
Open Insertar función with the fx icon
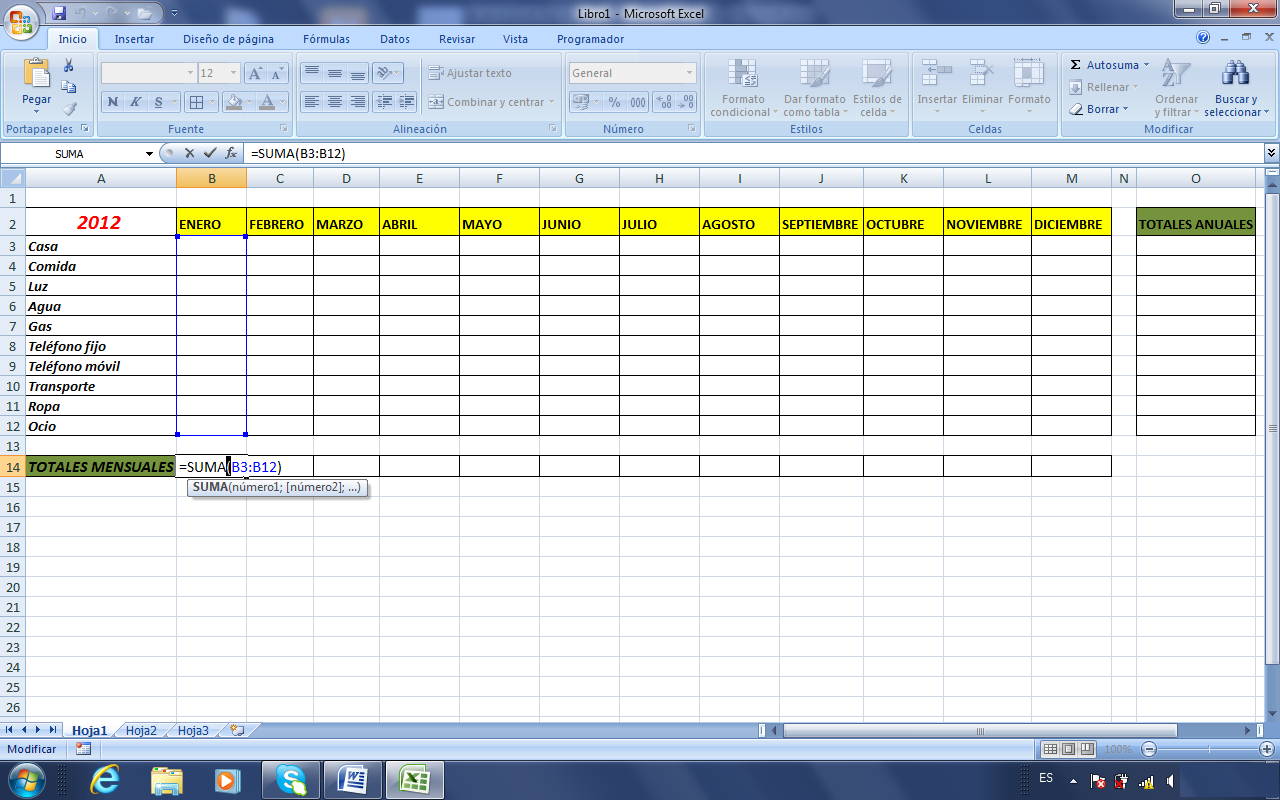pos(232,153)
